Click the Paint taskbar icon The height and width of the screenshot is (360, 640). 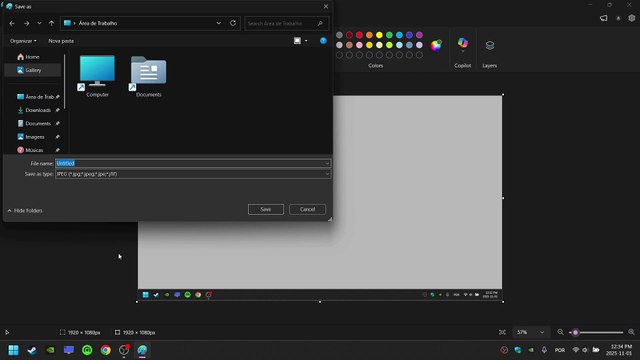tap(142, 350)
